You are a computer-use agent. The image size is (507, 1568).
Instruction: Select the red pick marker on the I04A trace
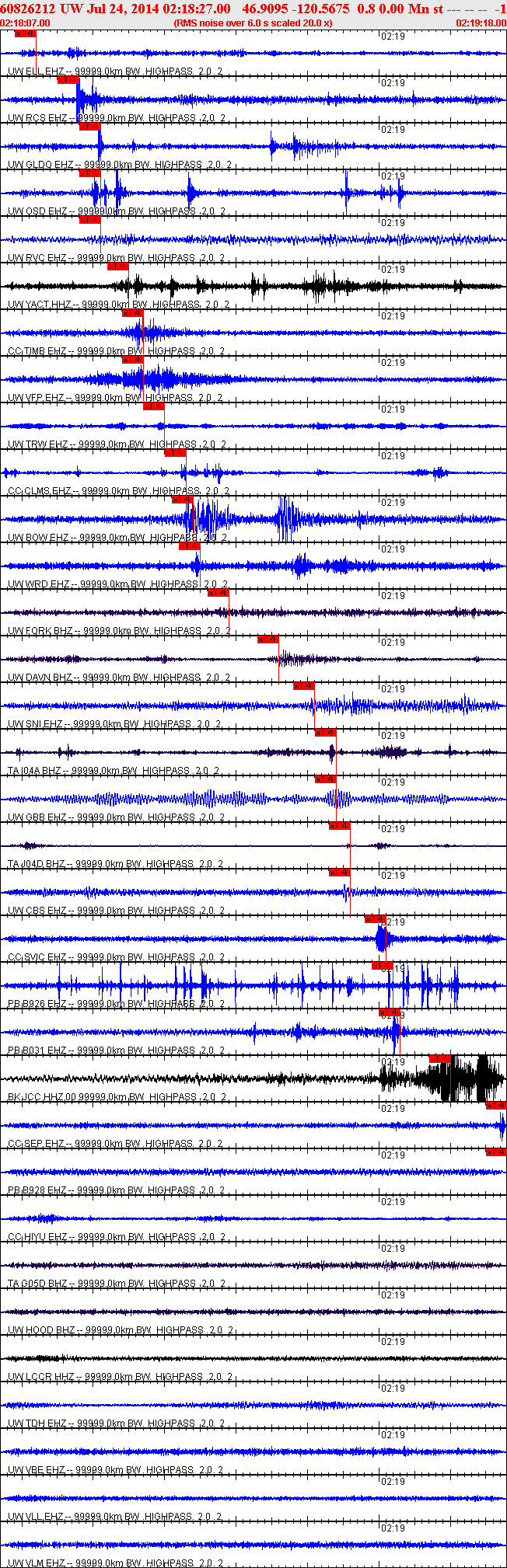click(x=325, y=733)
